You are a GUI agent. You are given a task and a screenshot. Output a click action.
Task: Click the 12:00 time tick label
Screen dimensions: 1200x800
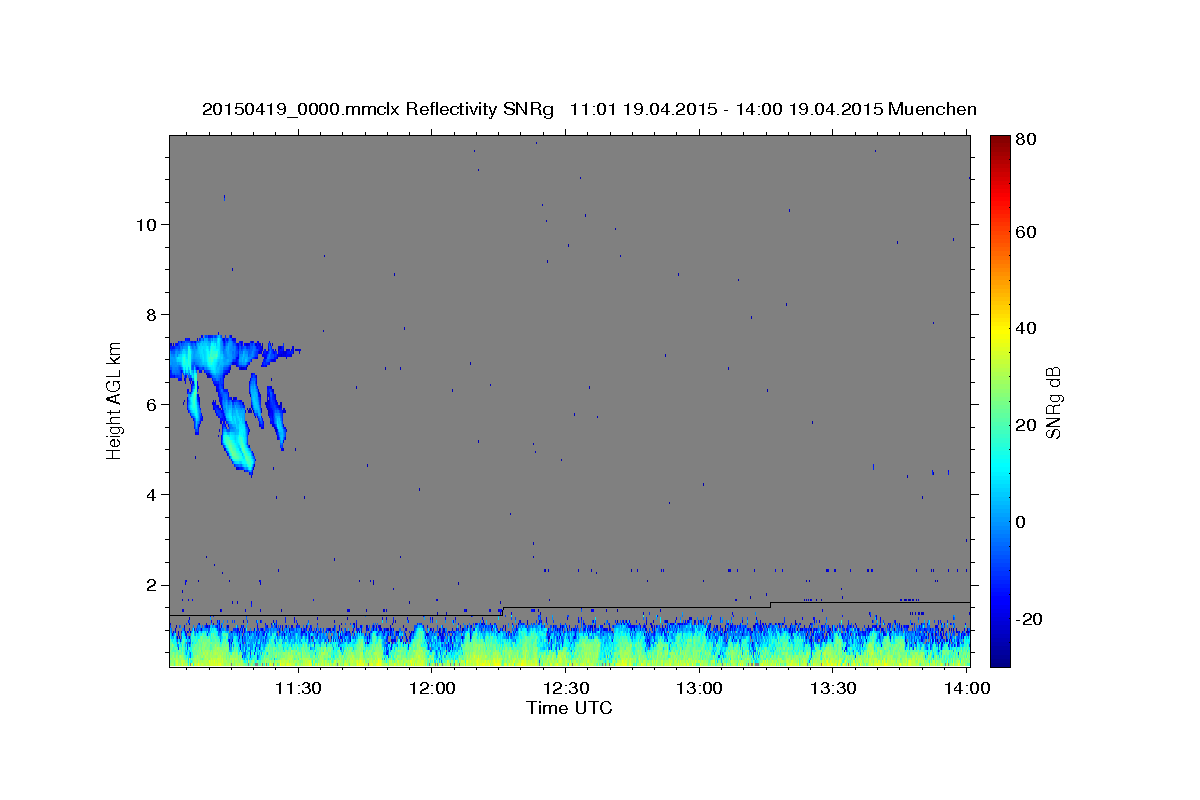point(433,688)
